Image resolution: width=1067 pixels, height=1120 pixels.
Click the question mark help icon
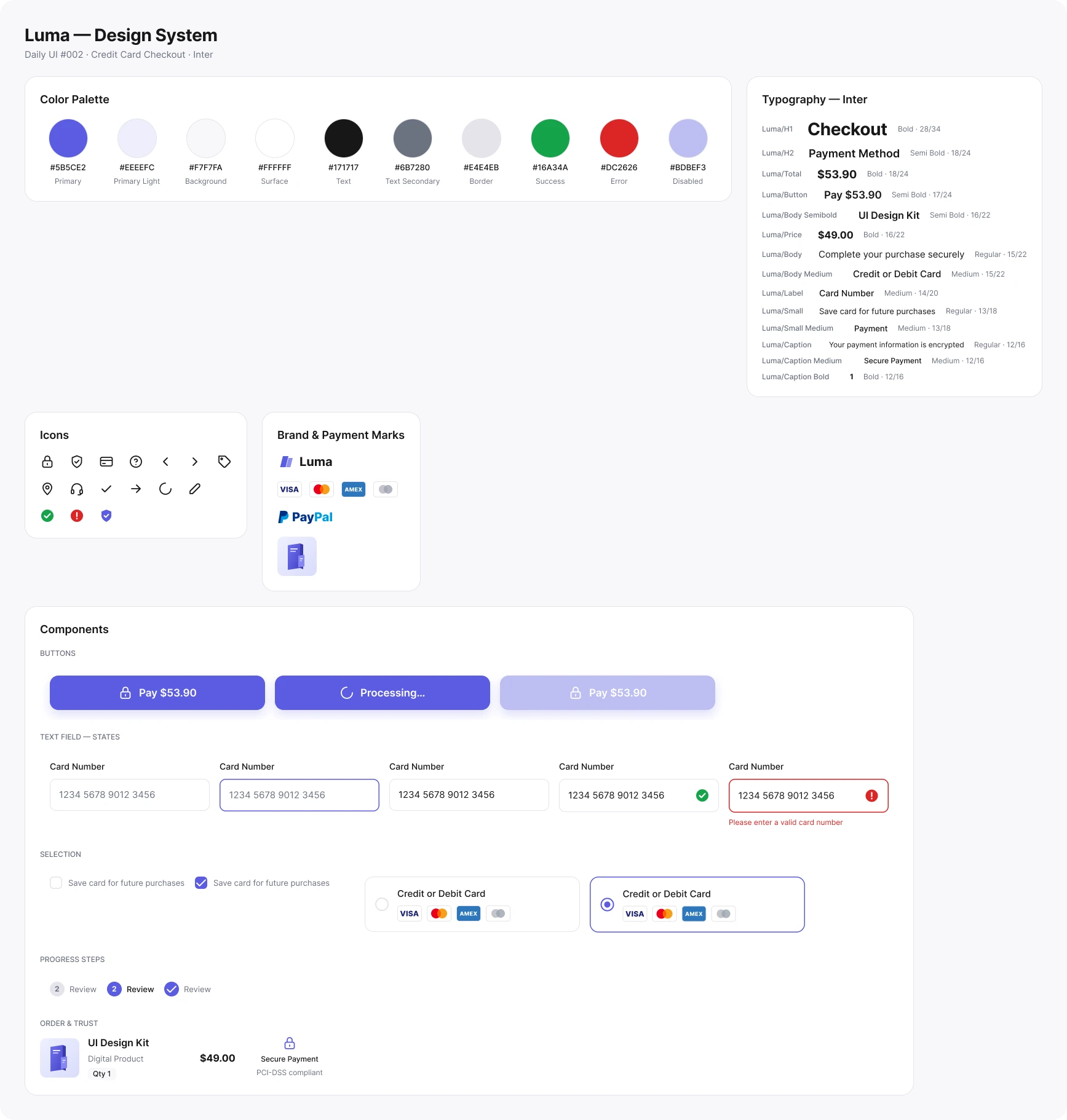(136, 462)
